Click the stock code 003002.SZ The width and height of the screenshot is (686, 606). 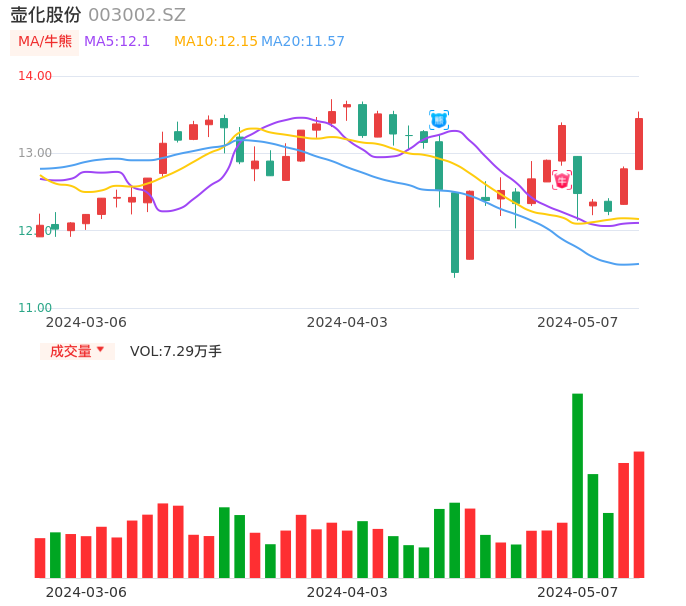(x=137, y=15)
